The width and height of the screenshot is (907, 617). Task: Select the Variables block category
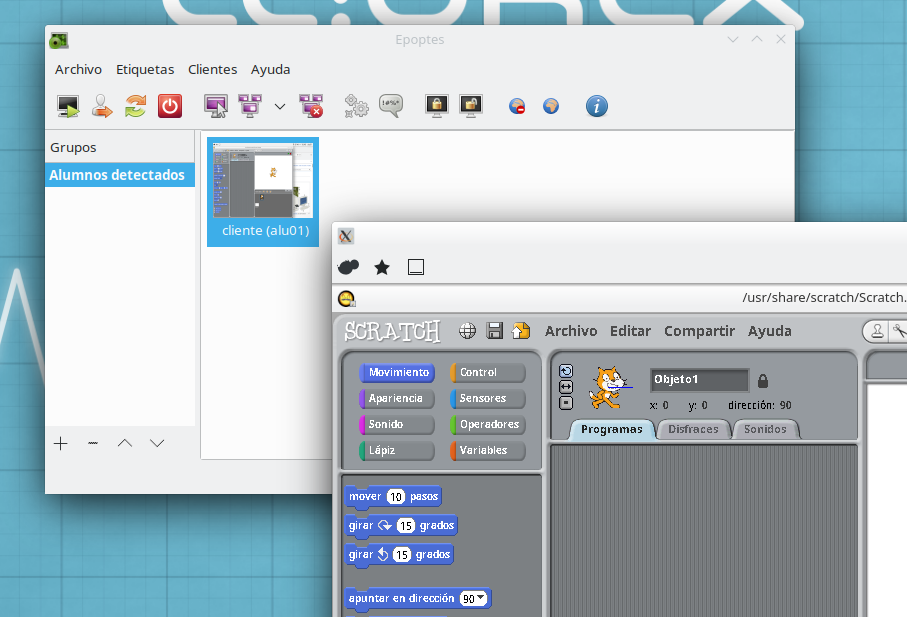click(488, 450)
